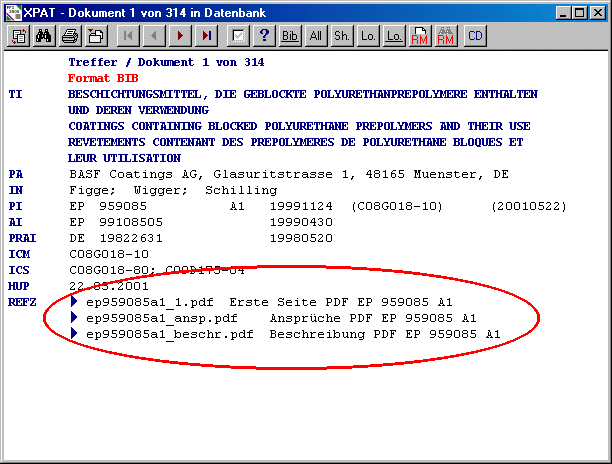This screenshot has height=464, width=612.
Task: Open ep959085a1_ansp.pdf claims link
Action: click(161, 317)
